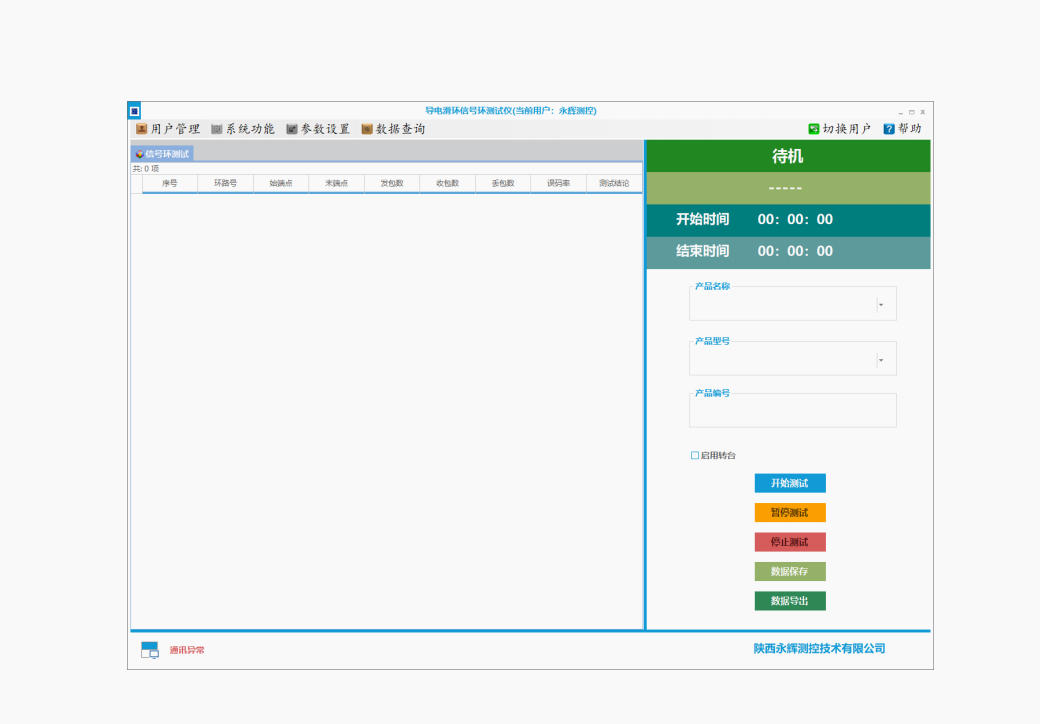Open the 产品型号 dropdown list
Image resolution: width=1040 pixels, height=724 pixels.
tap(881, 360)
